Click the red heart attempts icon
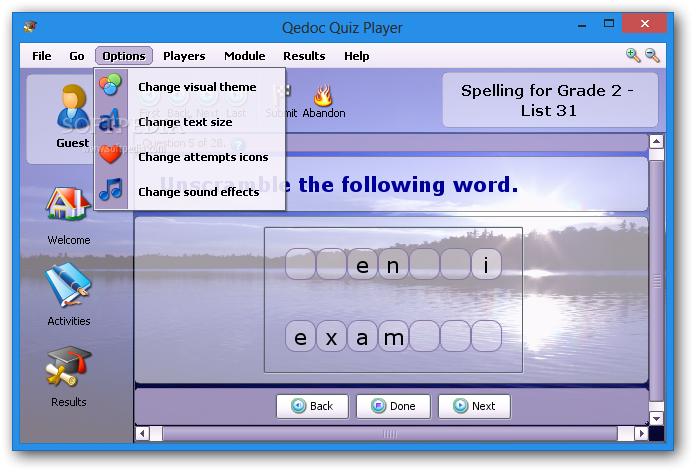 (110, 154)
